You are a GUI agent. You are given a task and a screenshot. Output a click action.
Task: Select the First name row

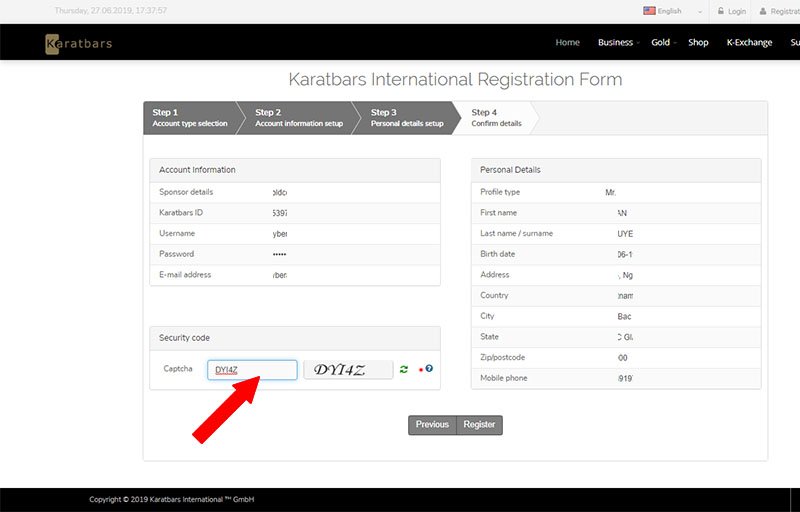click(616, 213)
